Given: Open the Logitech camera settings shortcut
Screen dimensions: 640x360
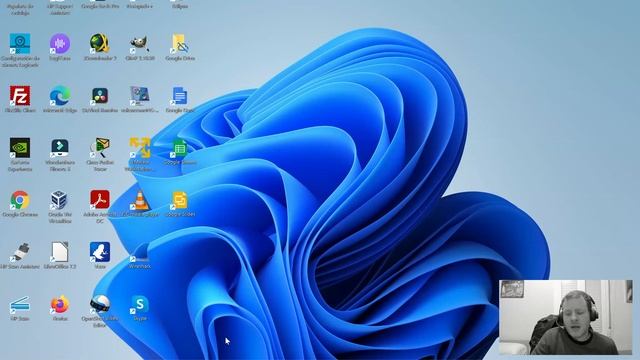Looking at the screenshot, I should click(x=20, y=44).
